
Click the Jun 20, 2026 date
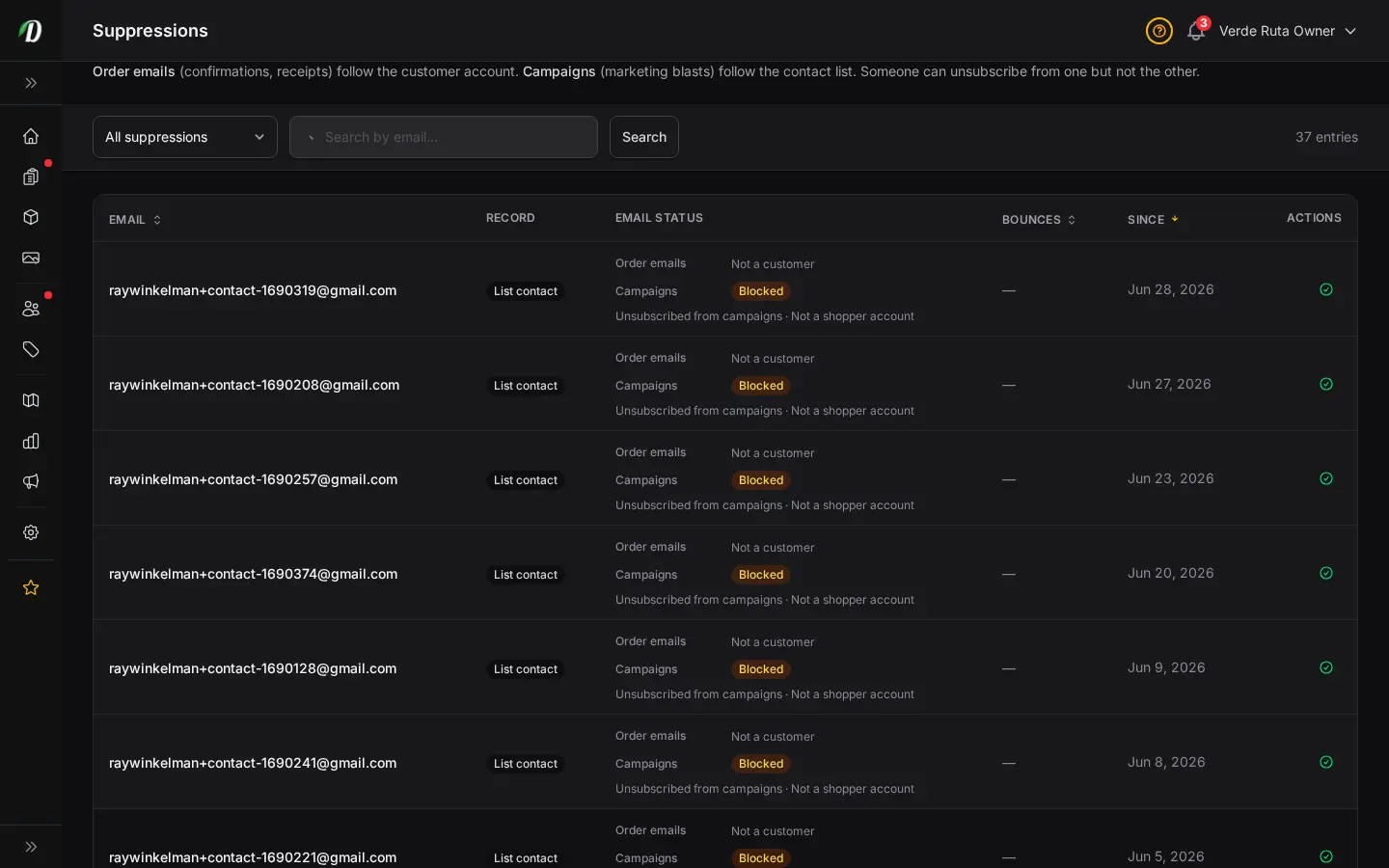pyautogui.click(x=1170, y=573)
